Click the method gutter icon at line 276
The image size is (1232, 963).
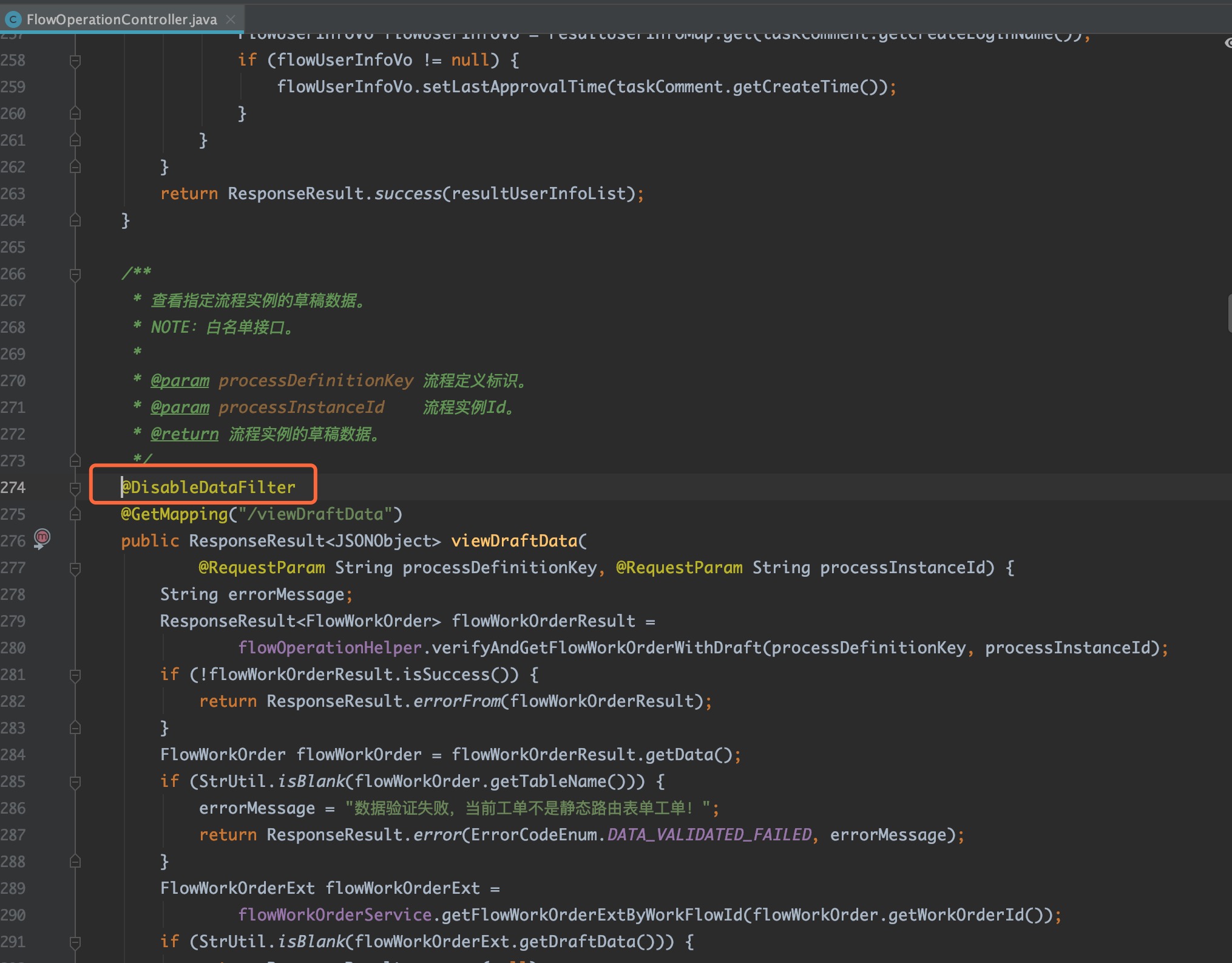pyautogui.click(x=41, y=538)
